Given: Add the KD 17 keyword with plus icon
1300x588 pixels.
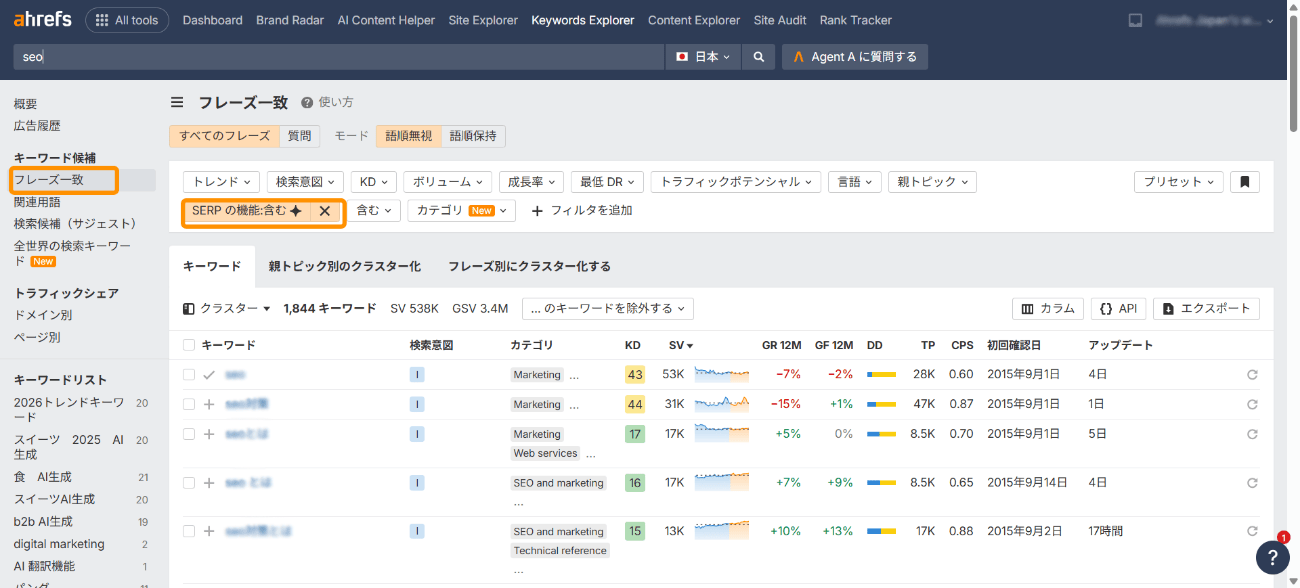Looking at the screenshot, I should point(209,434).
